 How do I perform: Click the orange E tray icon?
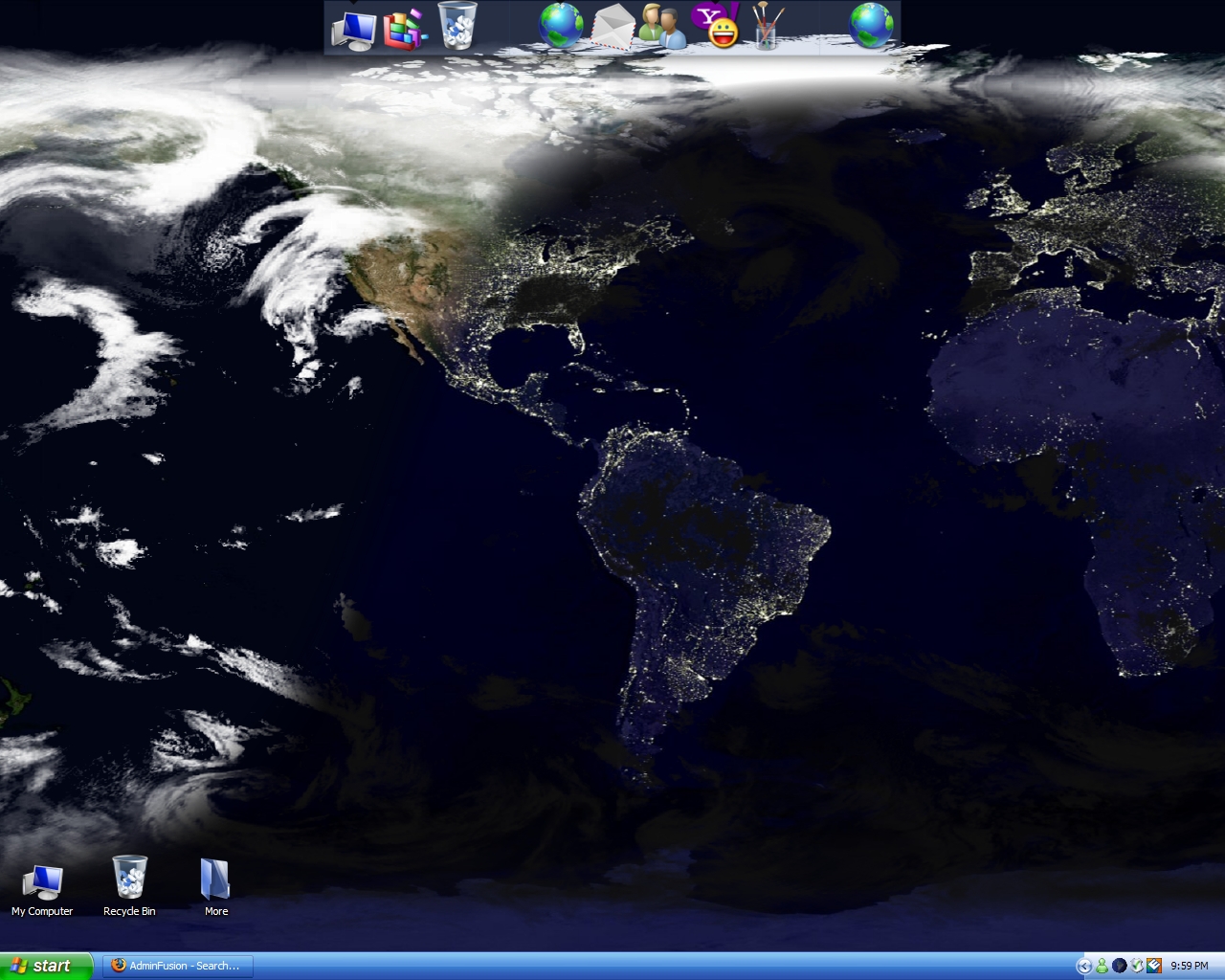(x=1154, y=966)
